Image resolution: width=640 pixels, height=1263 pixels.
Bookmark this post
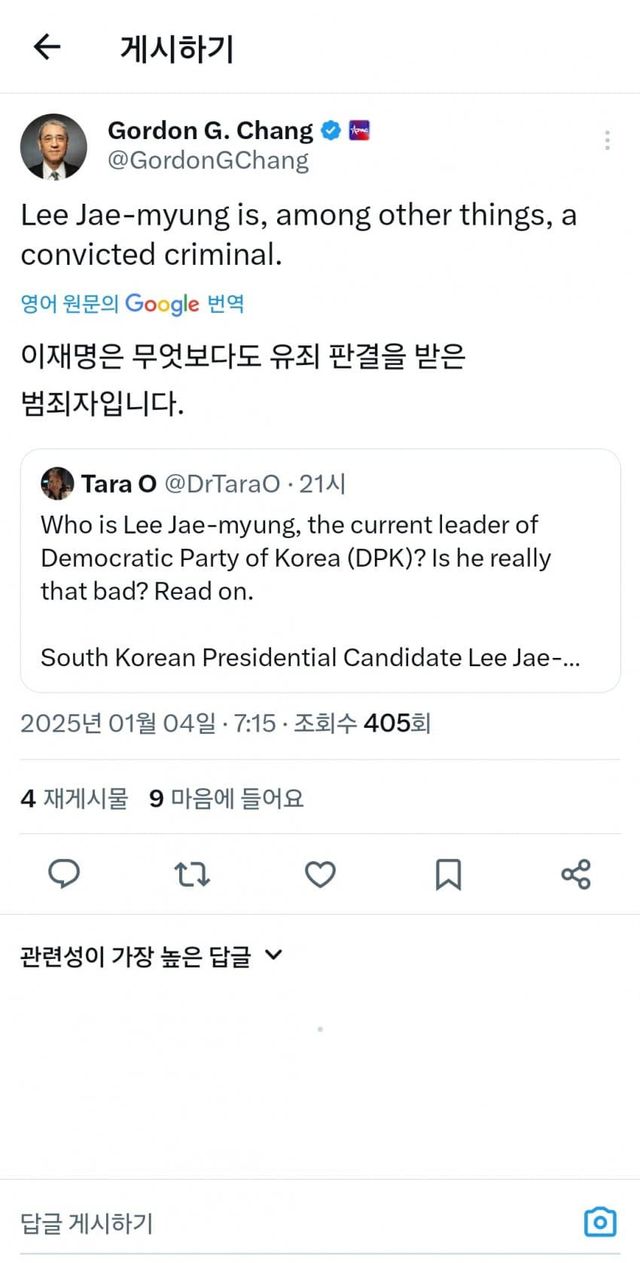pyautogui.click(x=448, y=875)
